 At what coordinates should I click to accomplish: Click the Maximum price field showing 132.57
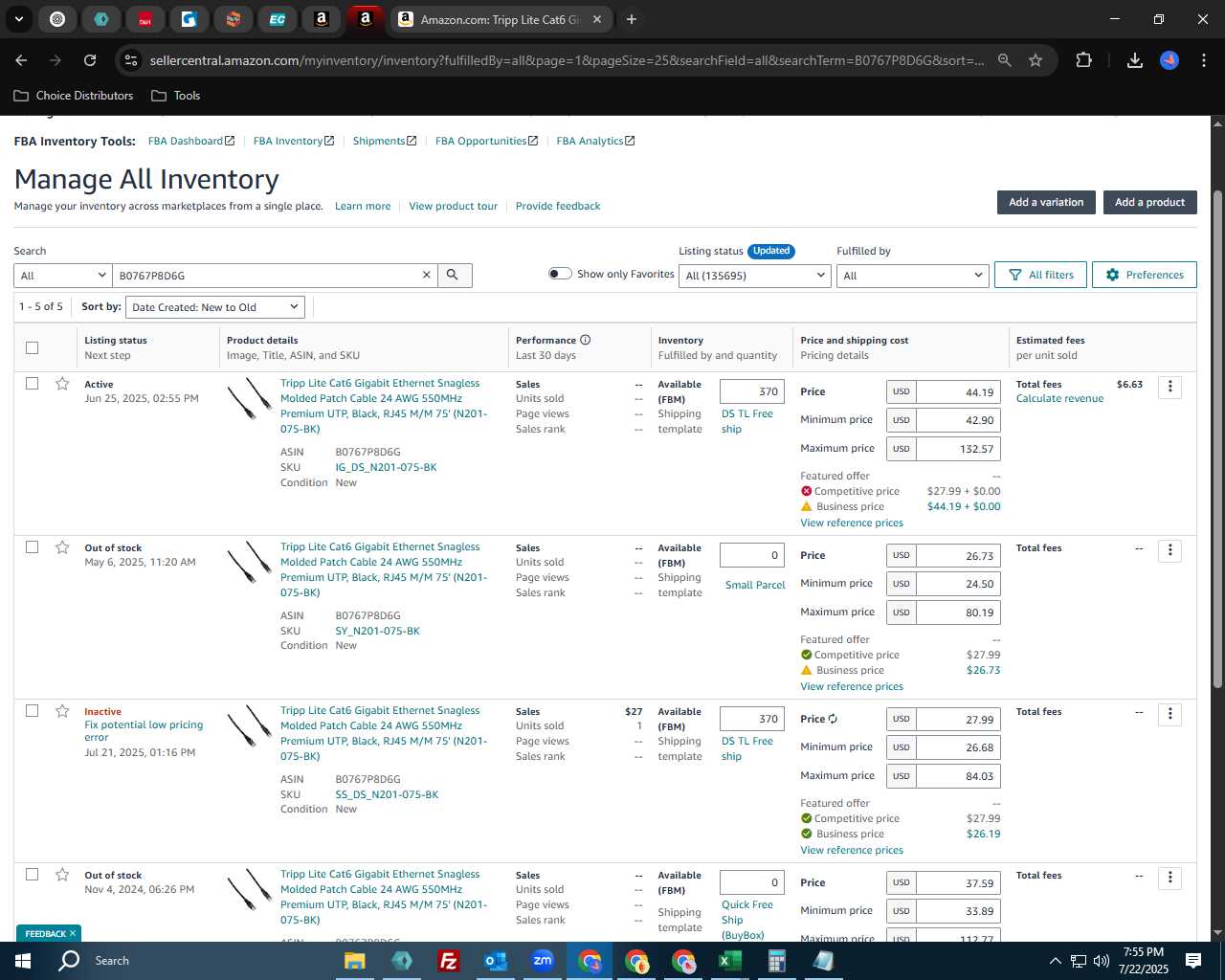[958, 449]
